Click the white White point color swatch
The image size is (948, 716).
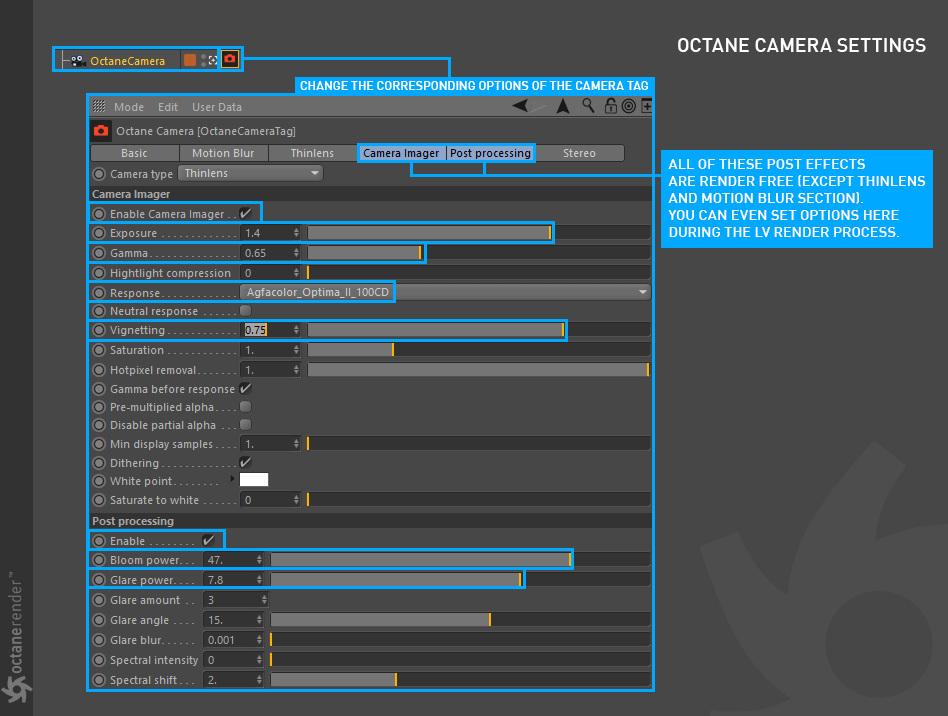click(x=254, y=480)
